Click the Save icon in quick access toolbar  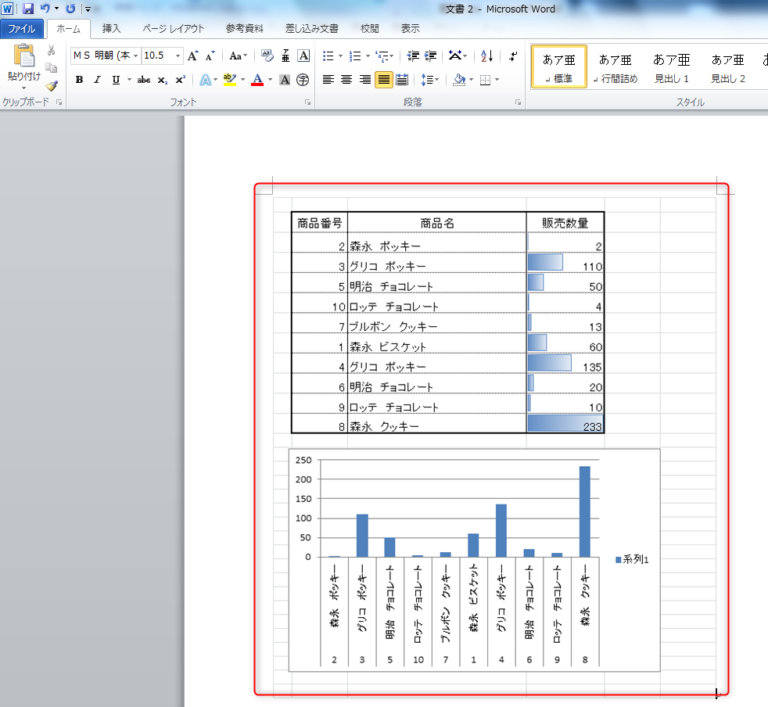tap(28, 8)
